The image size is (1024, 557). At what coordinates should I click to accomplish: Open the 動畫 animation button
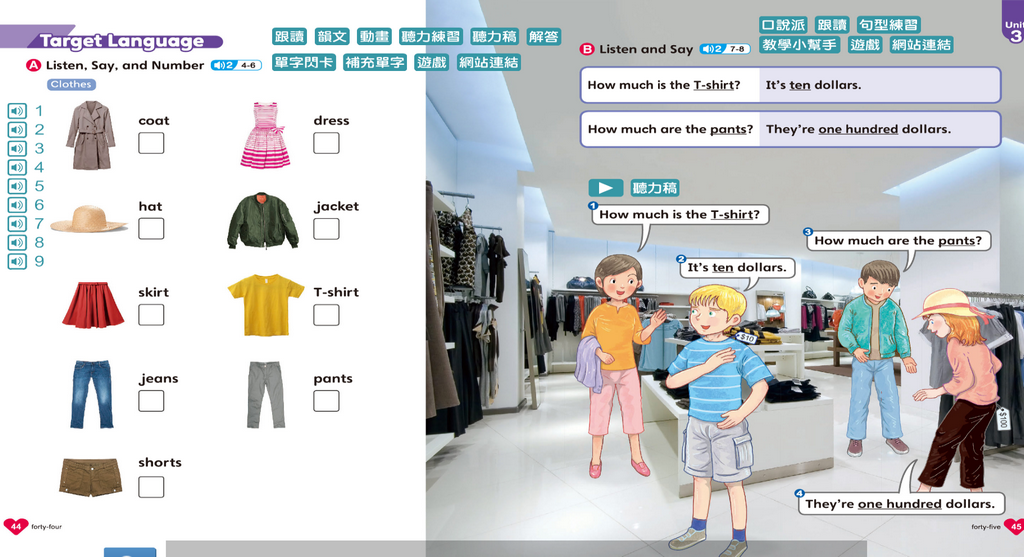pos(374,37)
